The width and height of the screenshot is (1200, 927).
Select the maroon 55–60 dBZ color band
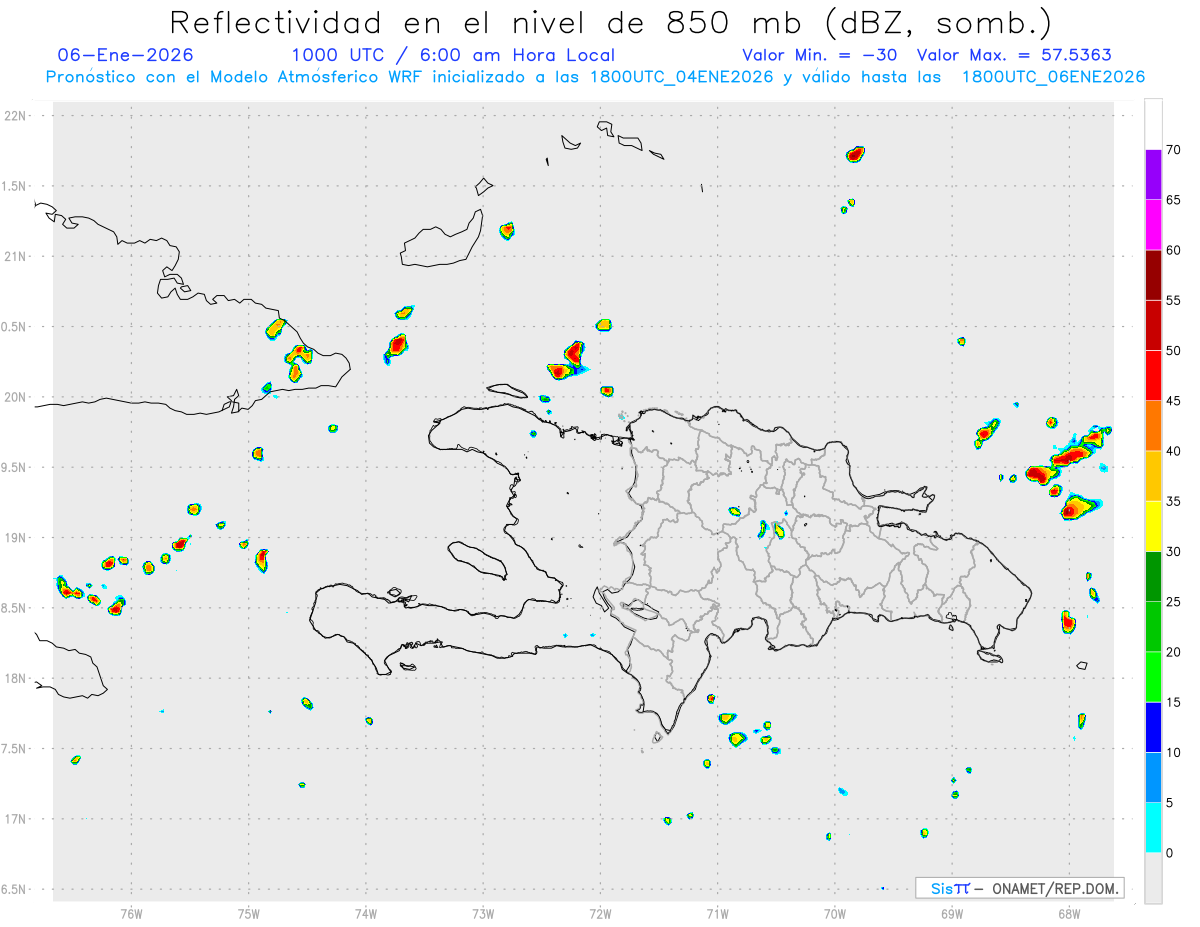pos(1153,275)
